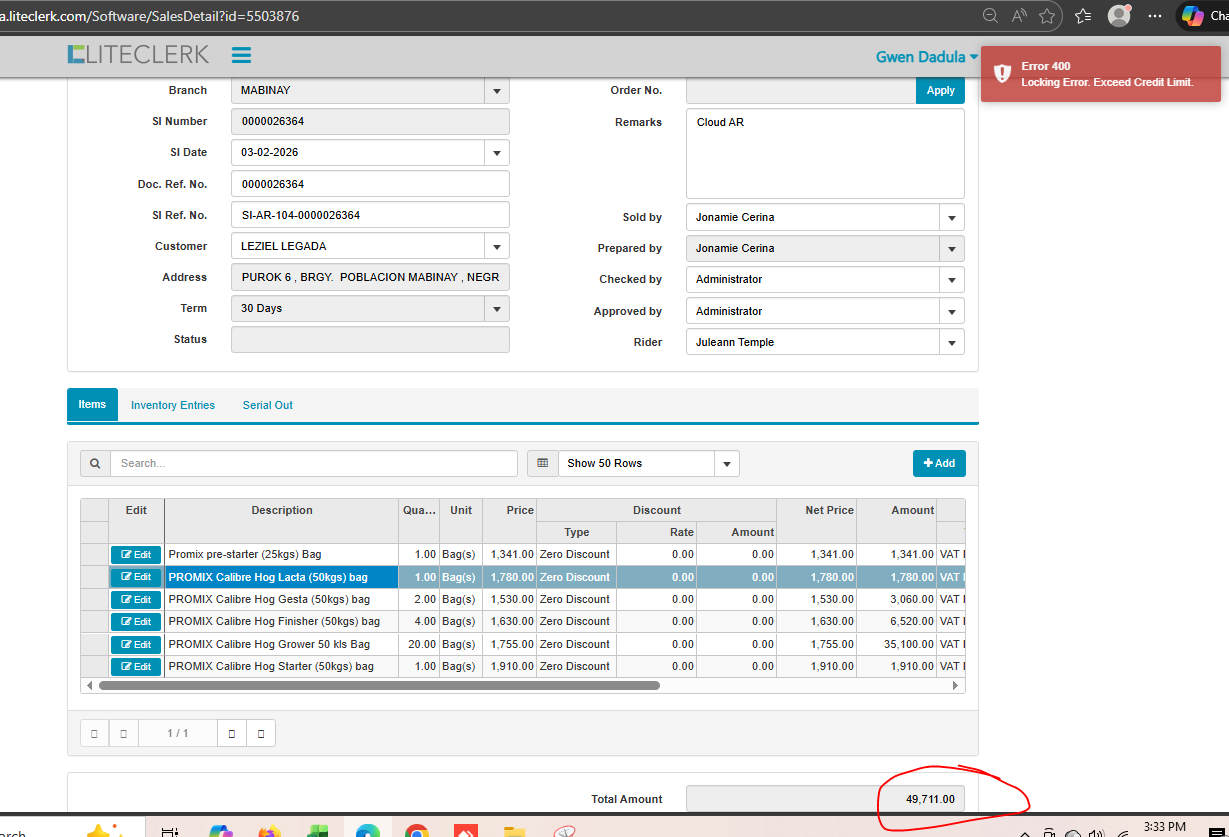The image size is (1229, 837).
Task: Click the Add button above the items table
Action: 939,463
